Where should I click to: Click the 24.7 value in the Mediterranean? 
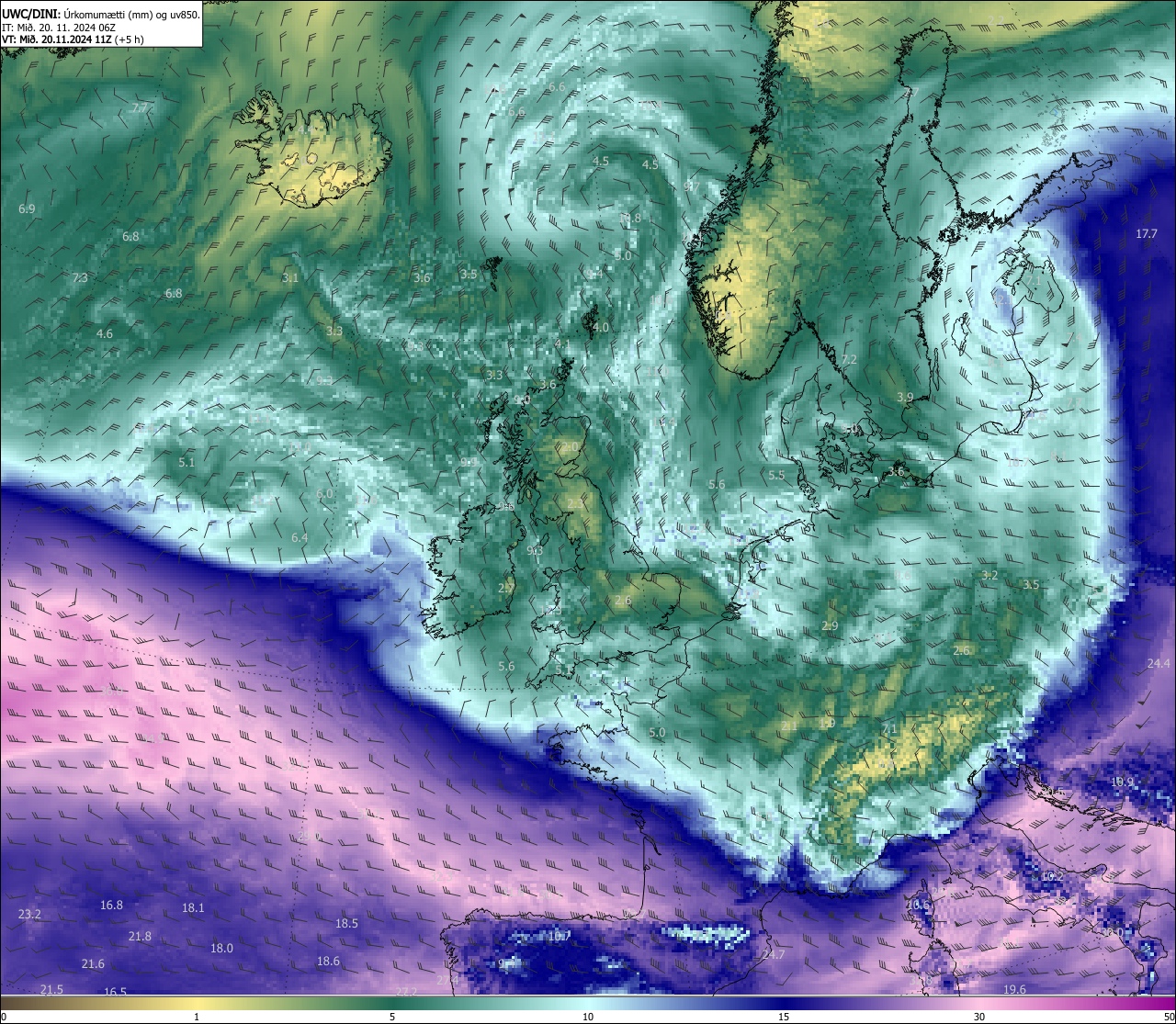(x=774, y=955)
